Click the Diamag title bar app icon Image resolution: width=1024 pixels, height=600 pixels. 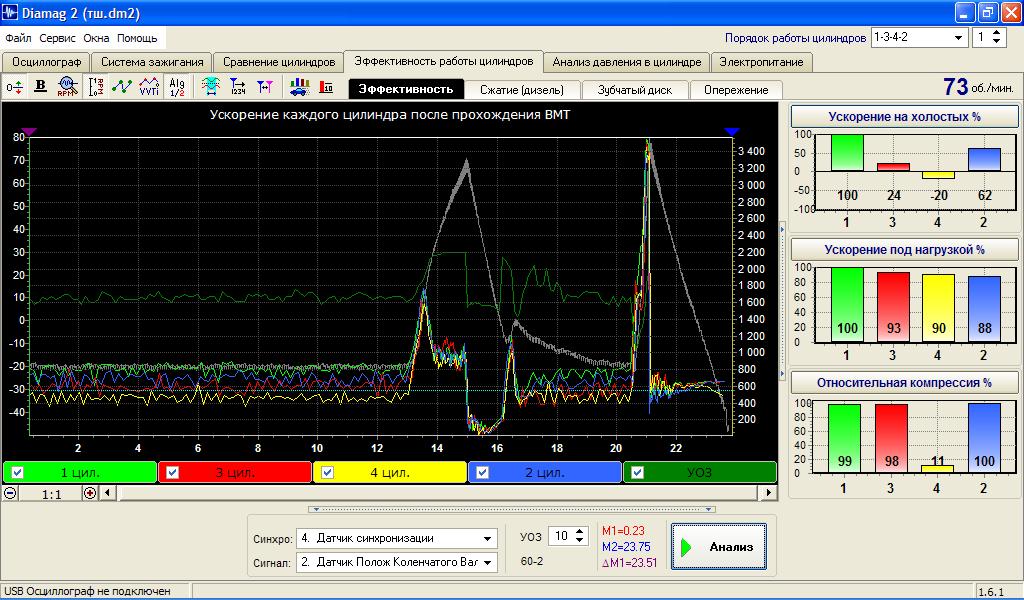coord(10,12)
